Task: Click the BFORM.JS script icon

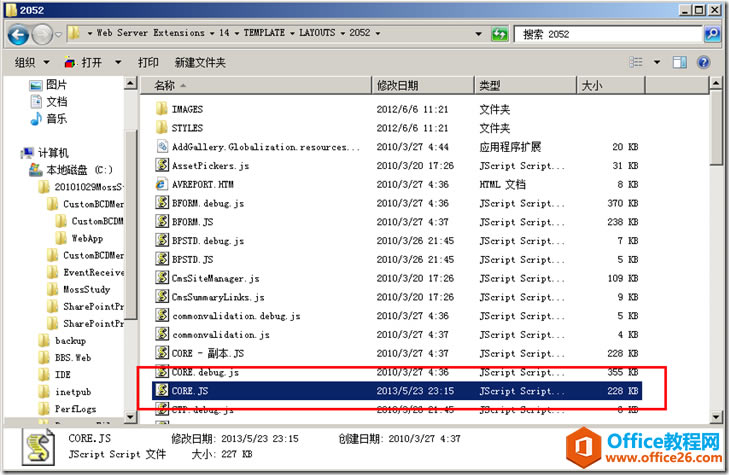Action: 161,221
